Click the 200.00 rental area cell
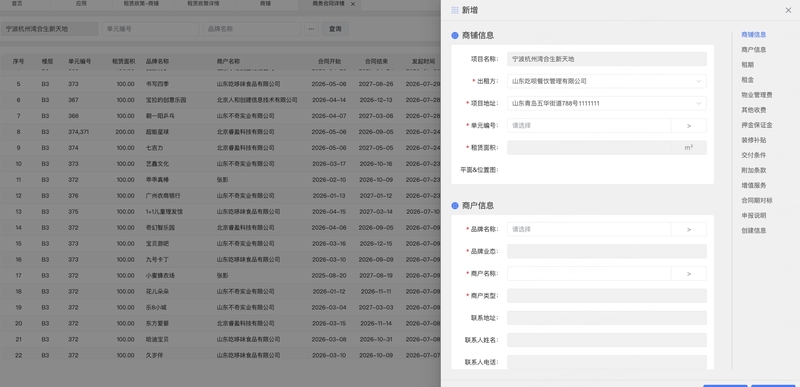The width and height of the screenshot is (800, 387). tap(125, 132)
